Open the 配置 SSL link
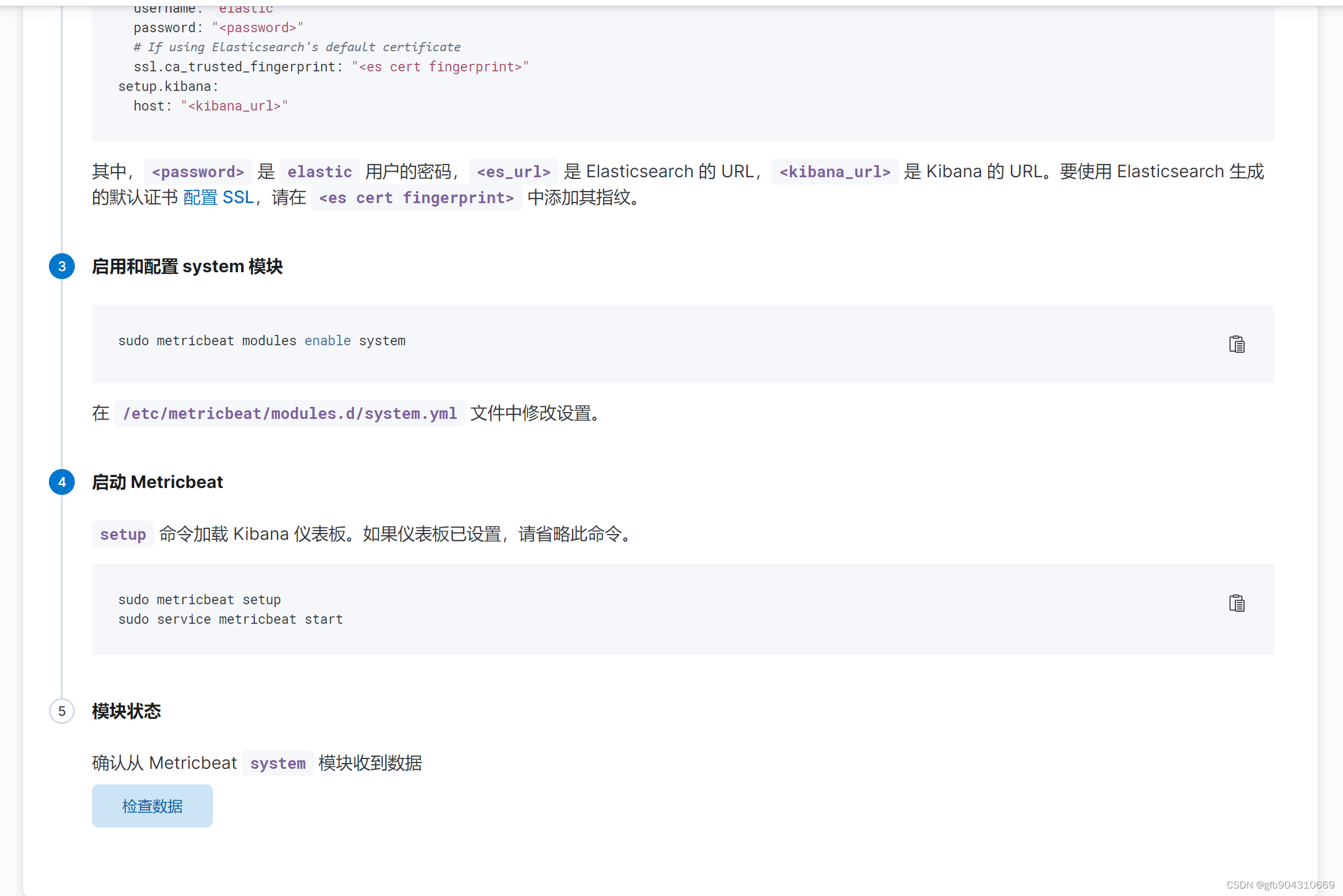This screenshot has height=896, width=1343. (x=219, y=198)
